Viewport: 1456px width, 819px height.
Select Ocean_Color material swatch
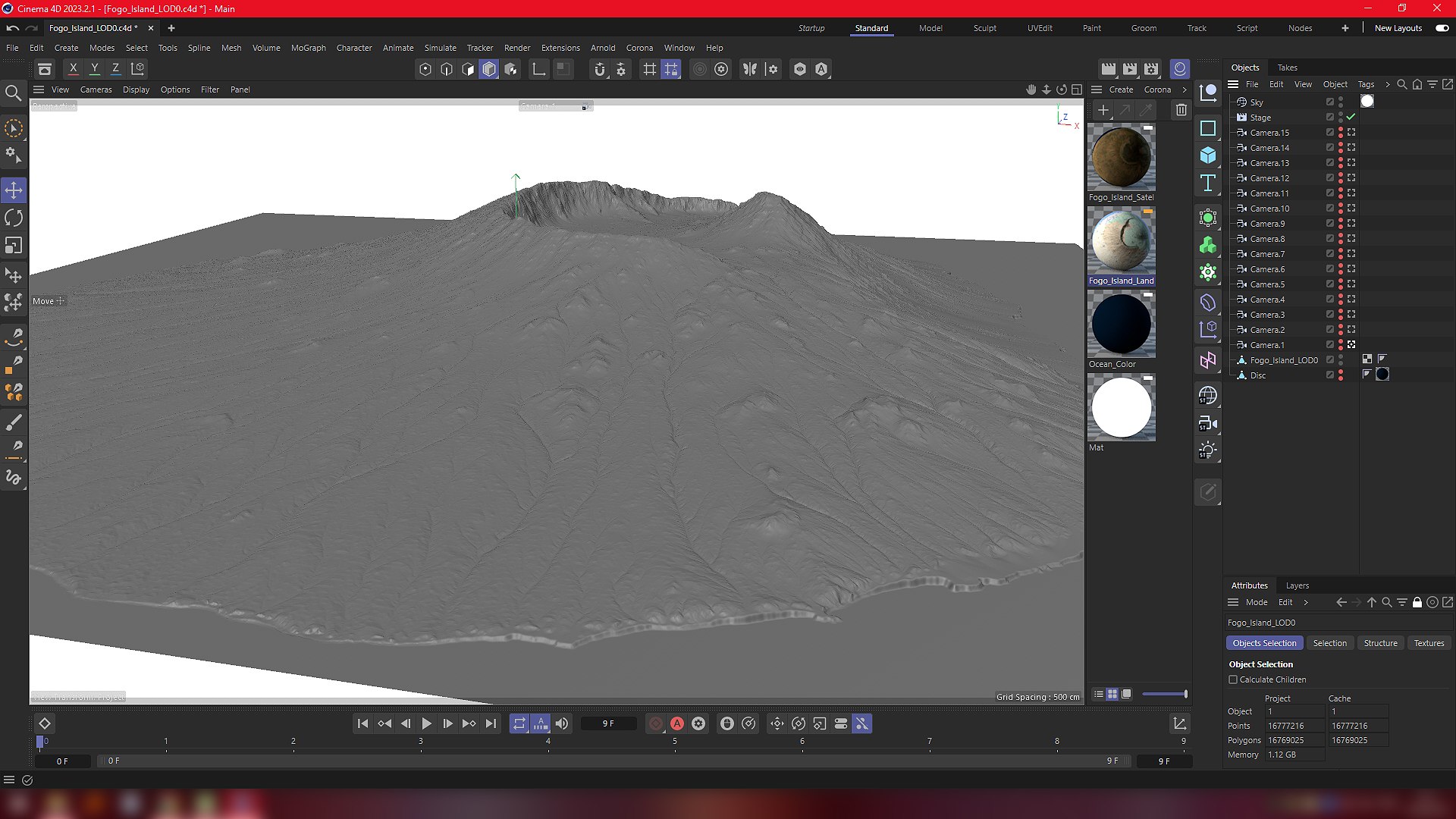point(1121,325)
